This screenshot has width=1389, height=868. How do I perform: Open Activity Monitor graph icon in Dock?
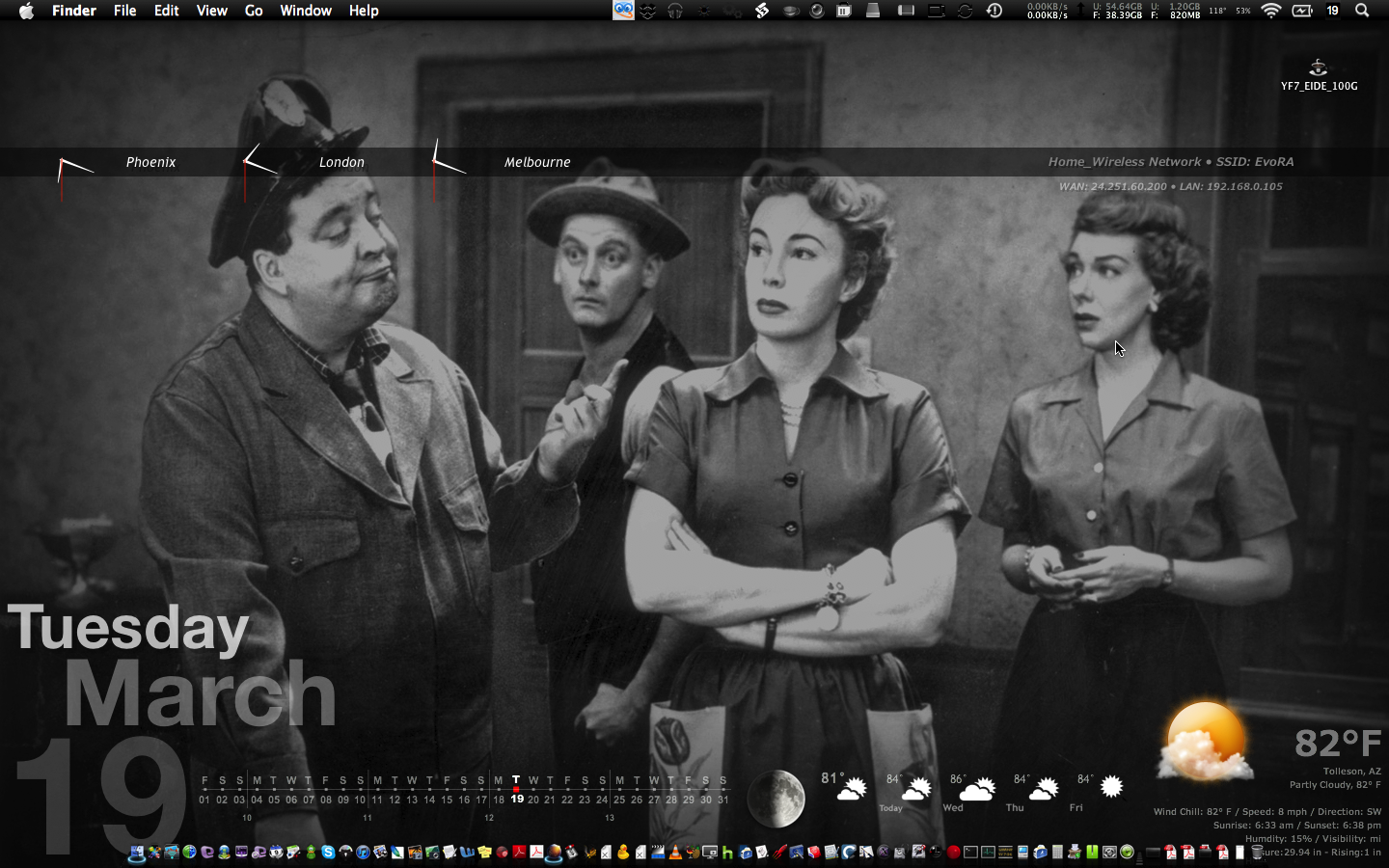click(x=988, y=853)
